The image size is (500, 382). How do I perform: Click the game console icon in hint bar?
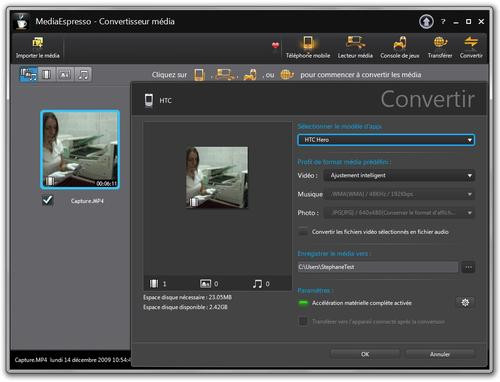(x=250, y=75)
